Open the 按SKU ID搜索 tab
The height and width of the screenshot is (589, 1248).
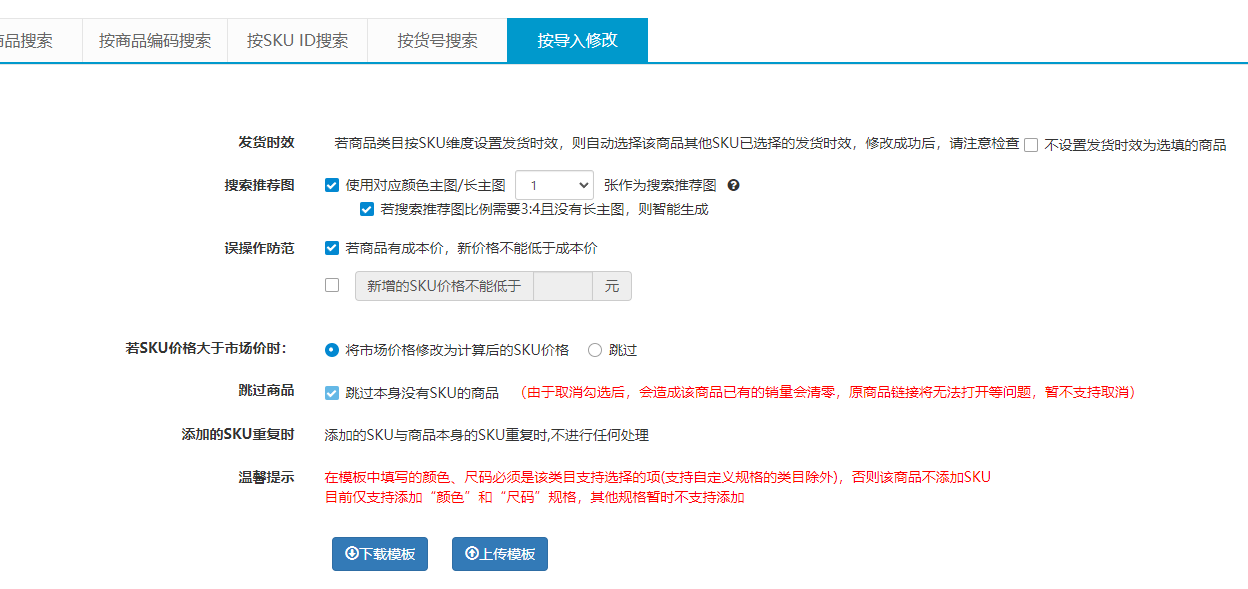click(x=297, y=41)
